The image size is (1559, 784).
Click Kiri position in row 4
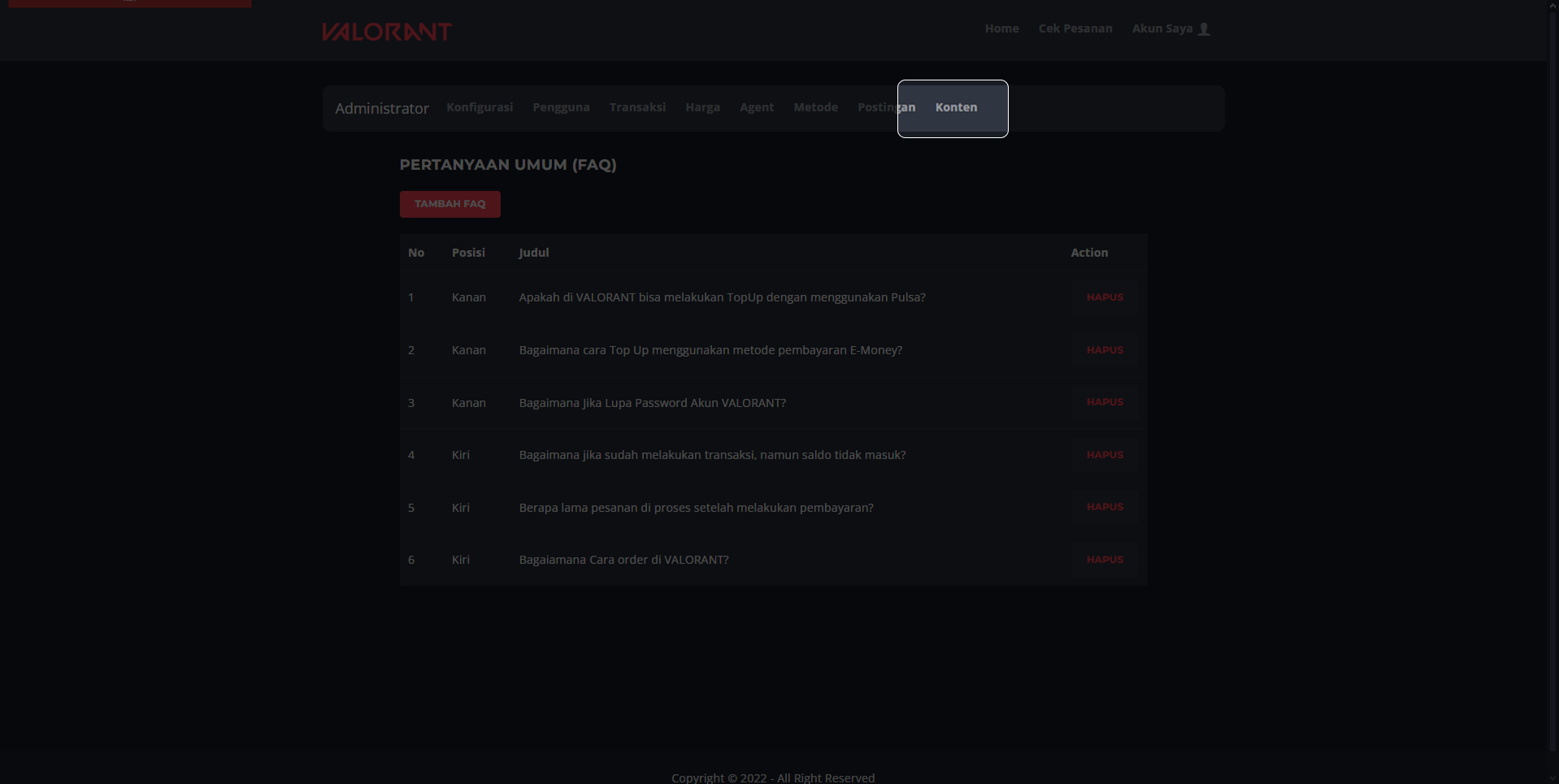461,455
